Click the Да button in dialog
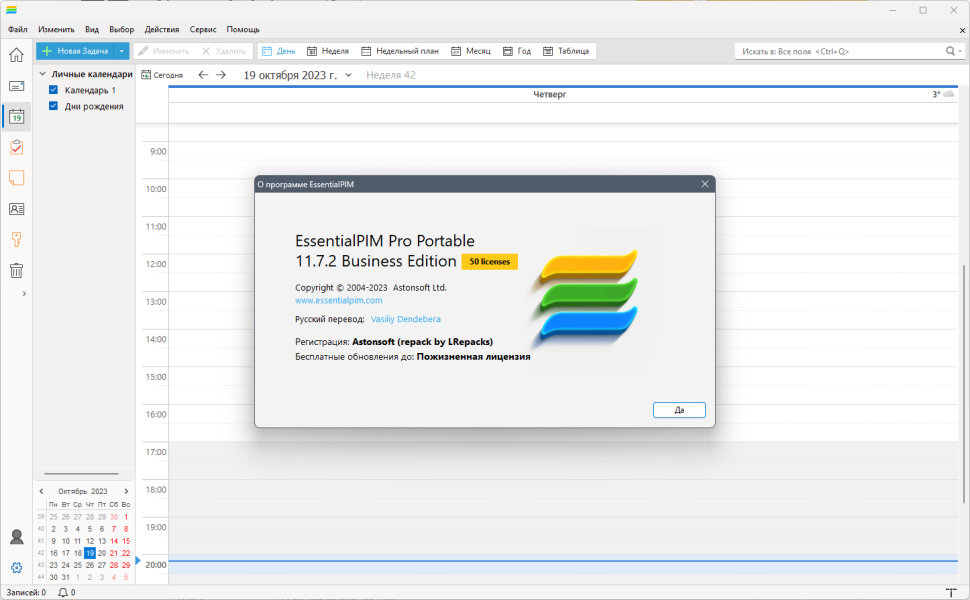Image resolution: width=970 pixels, height=600 pixels. coord(679,410)
